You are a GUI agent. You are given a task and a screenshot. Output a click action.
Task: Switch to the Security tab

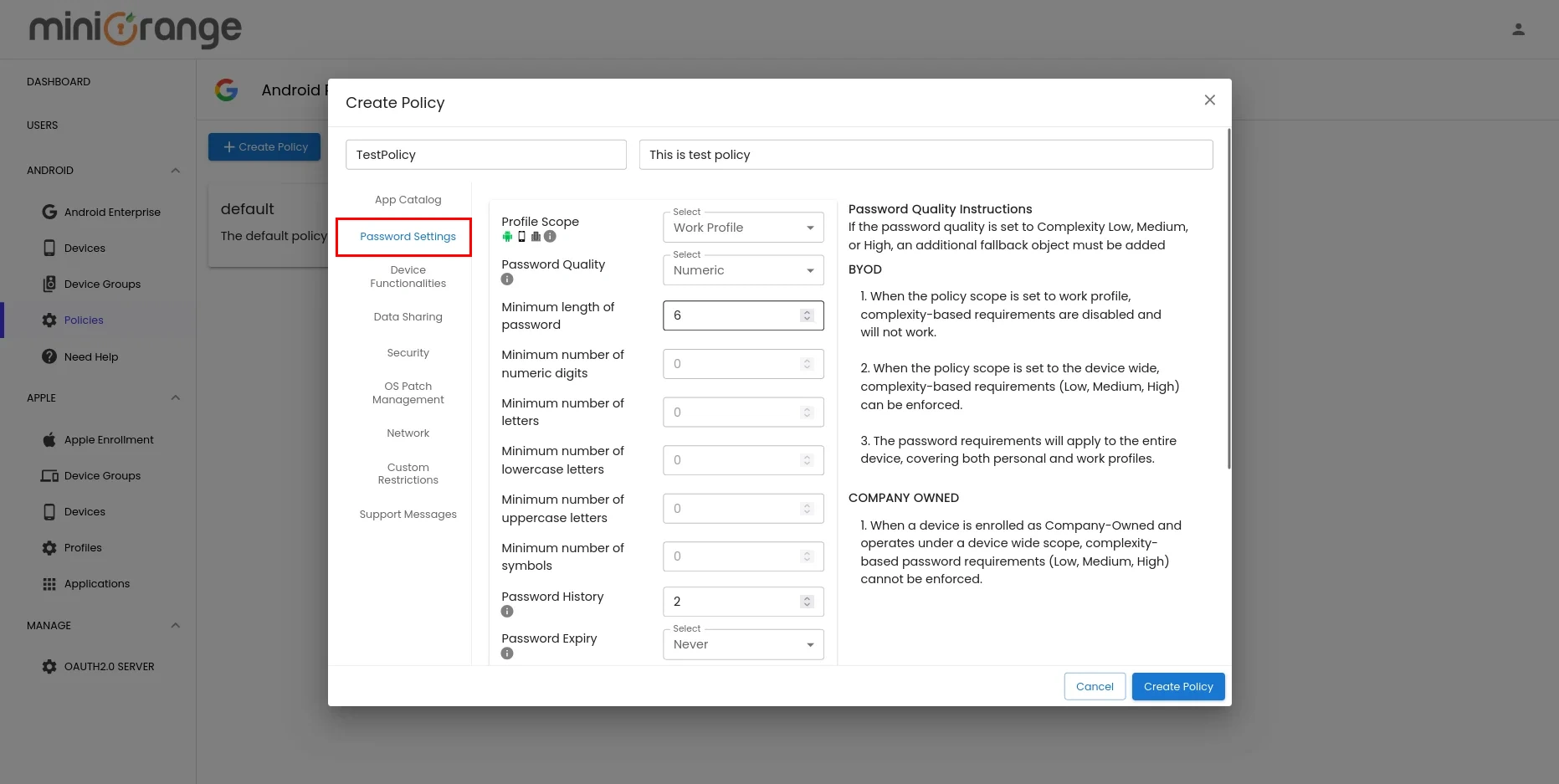pos(408,352)
